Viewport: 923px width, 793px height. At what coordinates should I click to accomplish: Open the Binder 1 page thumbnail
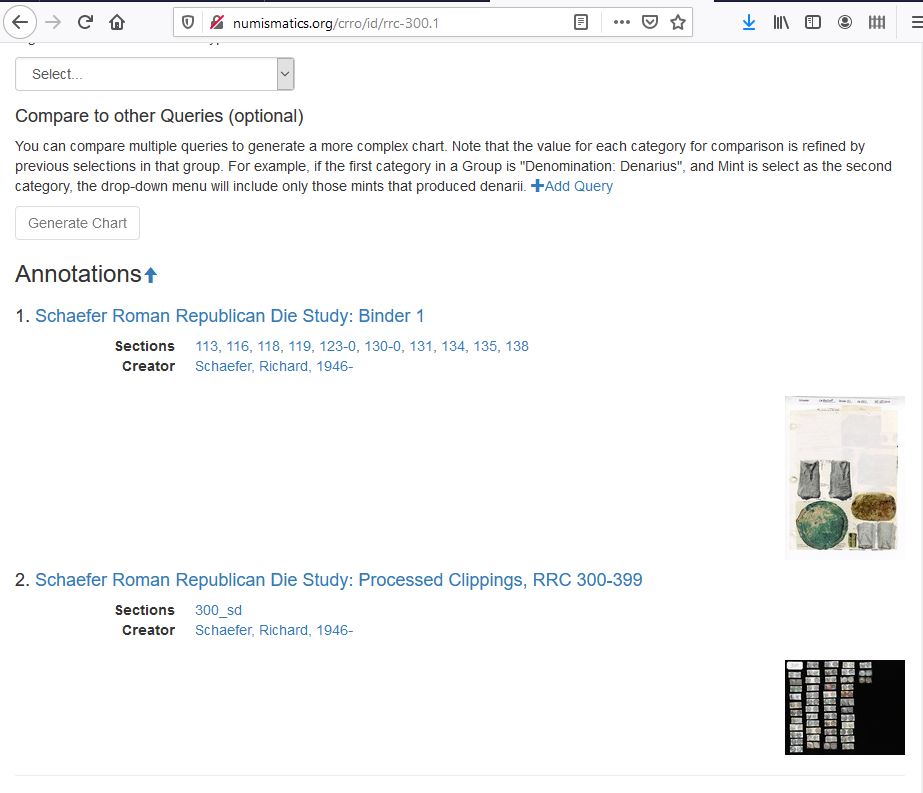click(844, 474)
